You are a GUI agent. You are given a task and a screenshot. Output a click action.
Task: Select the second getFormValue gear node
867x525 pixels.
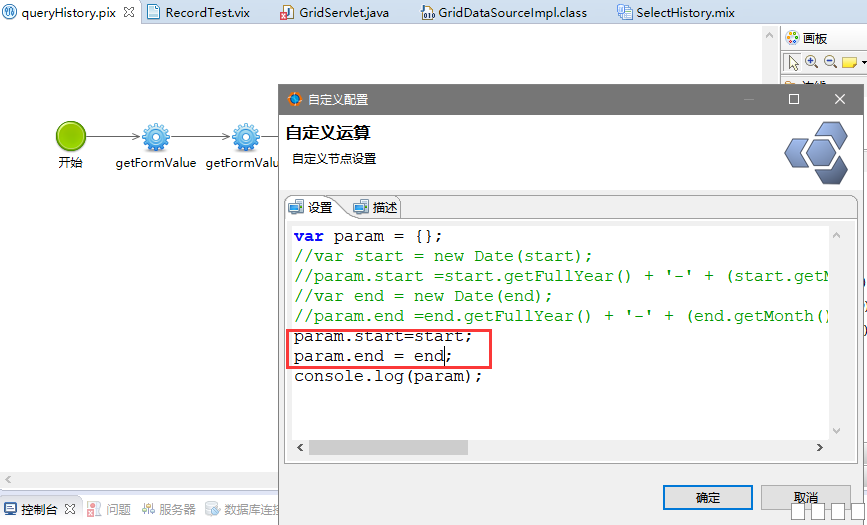246,137
